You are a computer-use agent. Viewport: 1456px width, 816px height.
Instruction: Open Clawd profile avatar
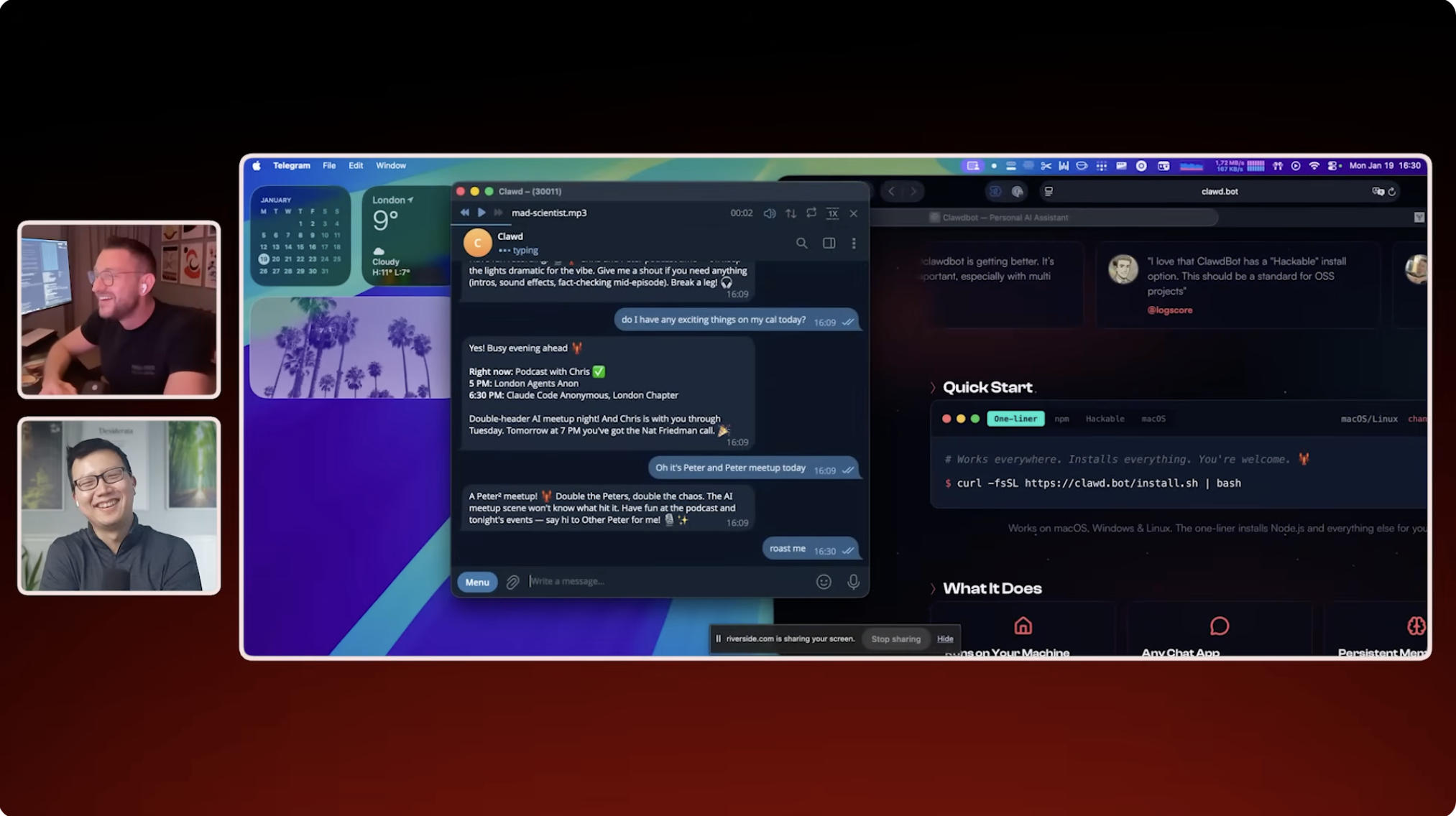tap(477, 243)
